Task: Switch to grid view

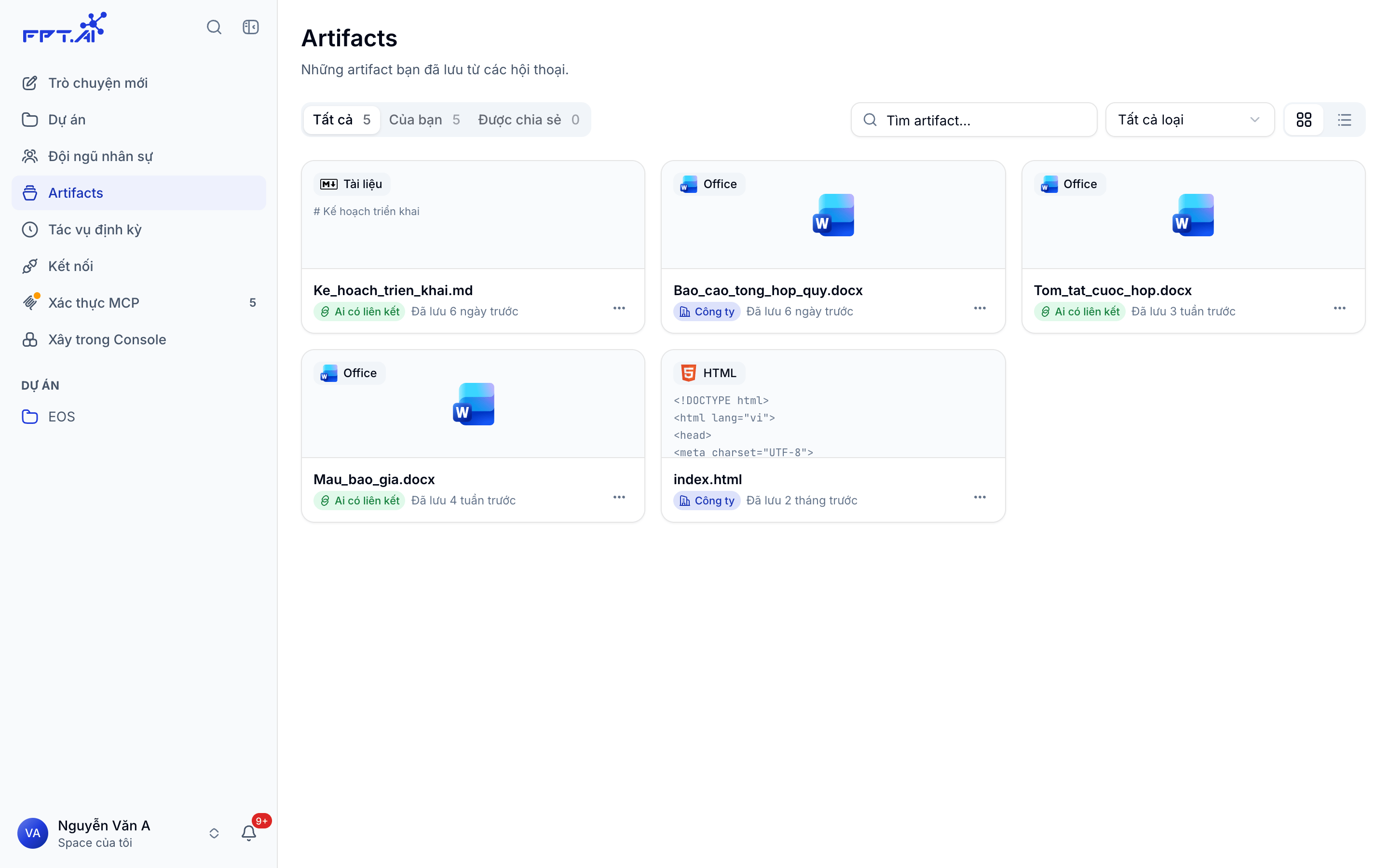Action: tap(1304, 120)
